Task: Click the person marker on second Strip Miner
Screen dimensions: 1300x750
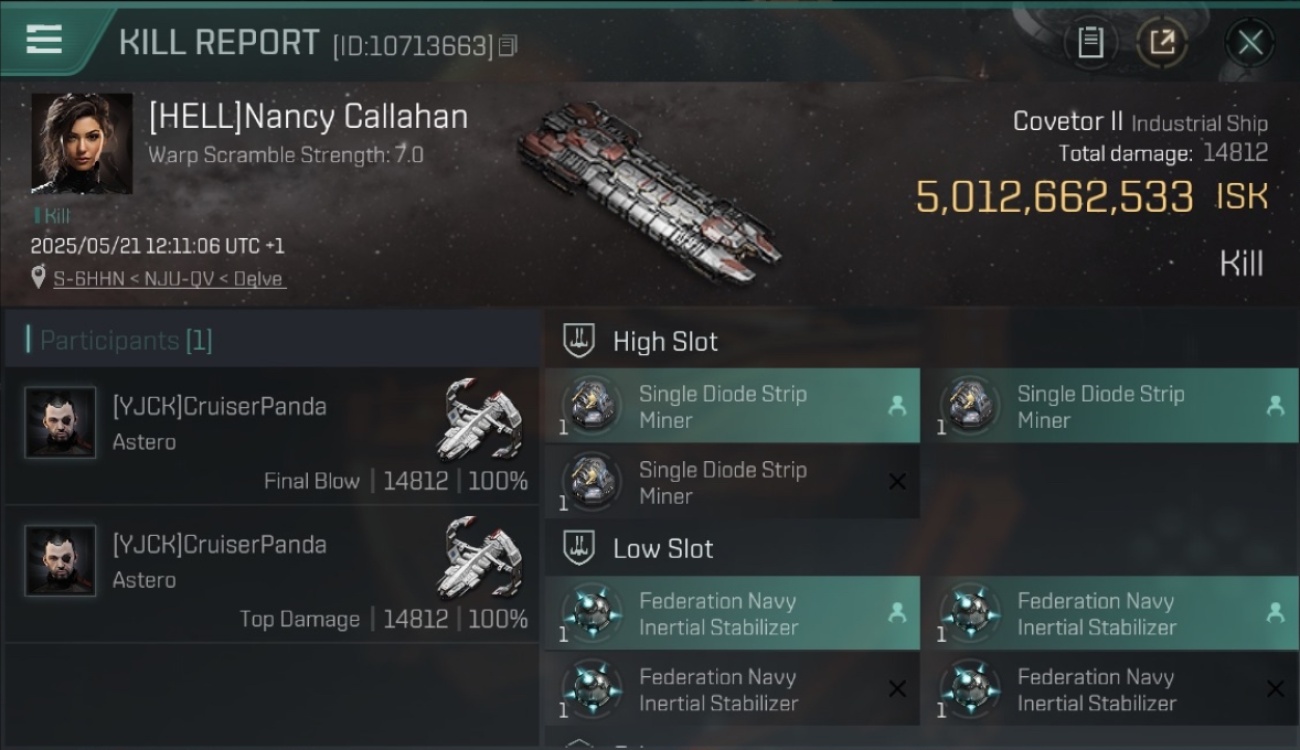Action: [1275, 406]
